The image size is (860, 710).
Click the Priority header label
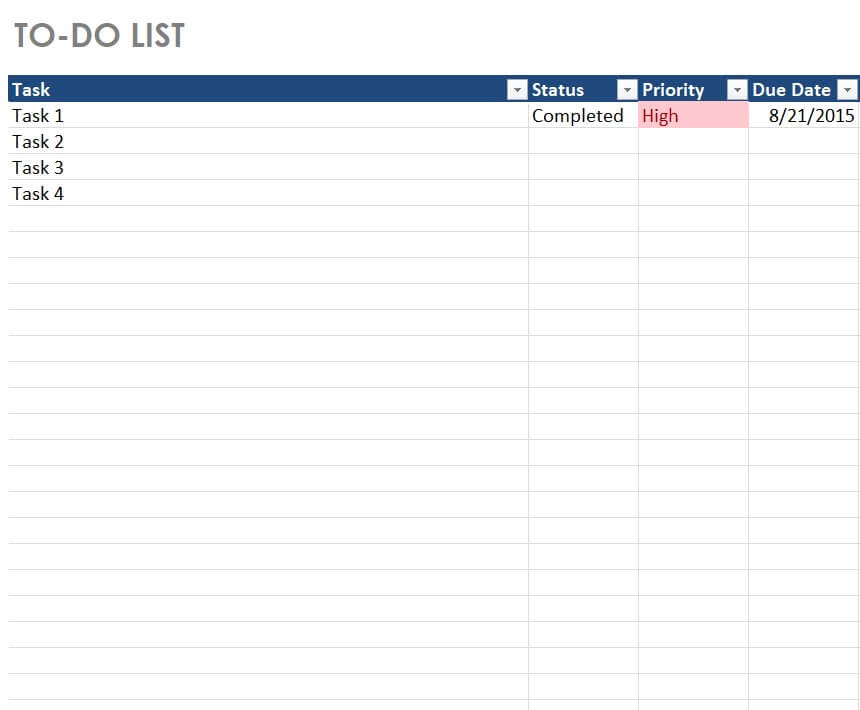(x=673, y=90)
